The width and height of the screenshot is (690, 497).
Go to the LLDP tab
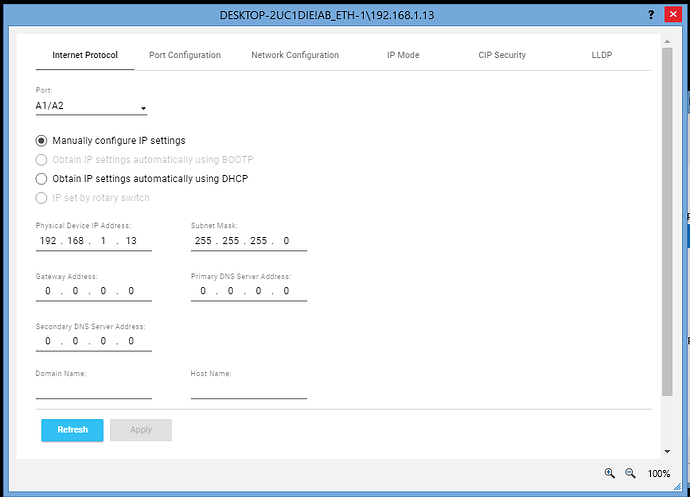click(602, 55)
